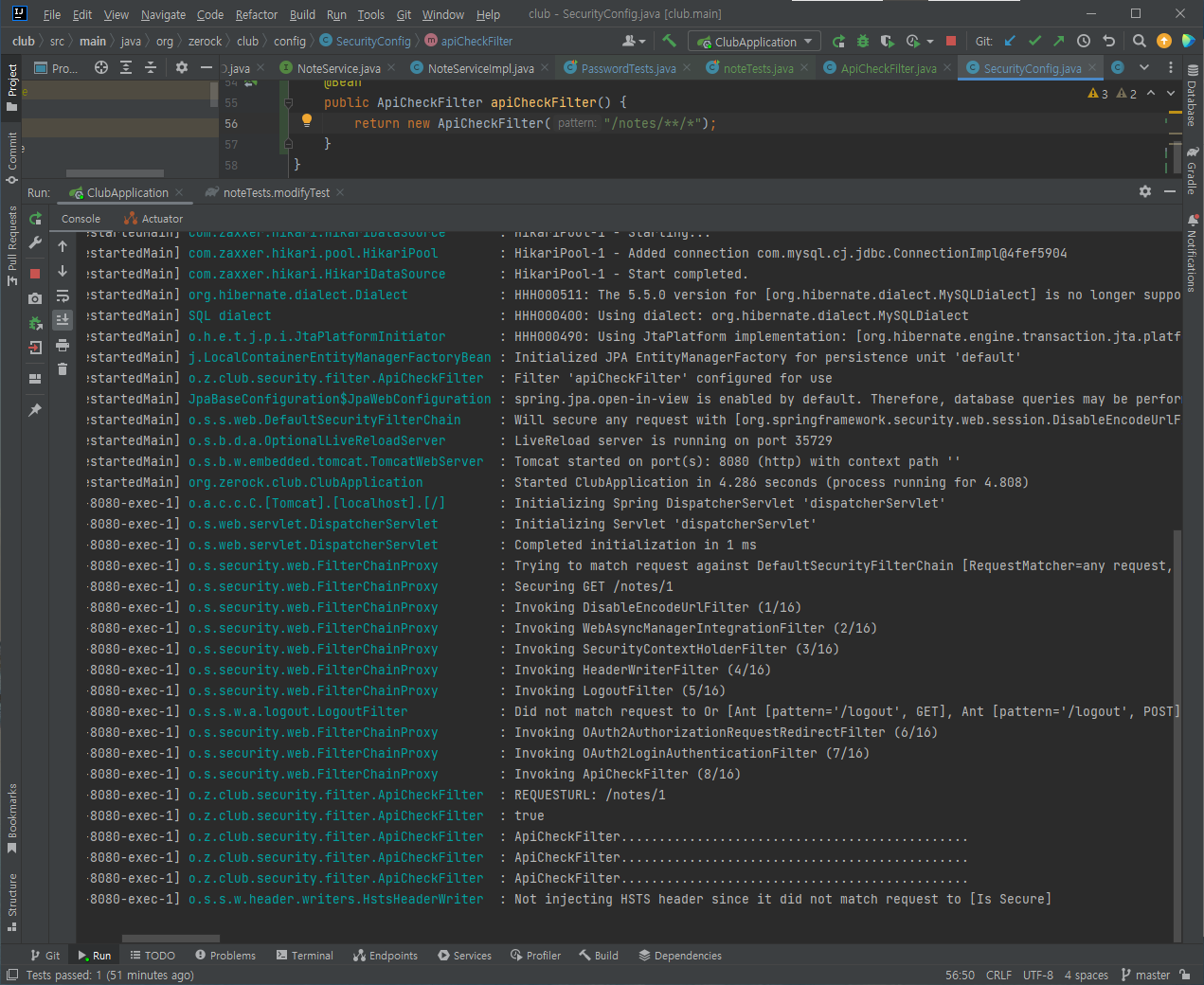Switch to the Actuator tab
Screen dimensions: 1204x985
point(153,219)
